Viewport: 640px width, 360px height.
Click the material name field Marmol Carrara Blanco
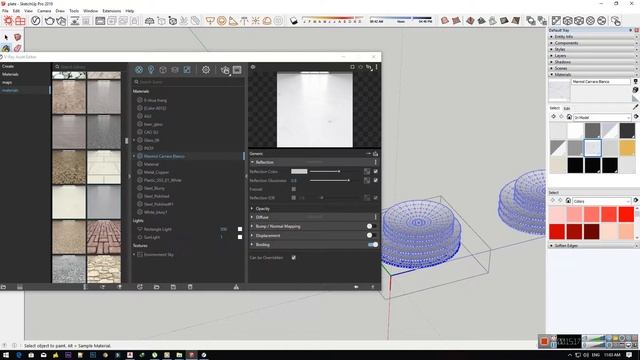(601, 82)
